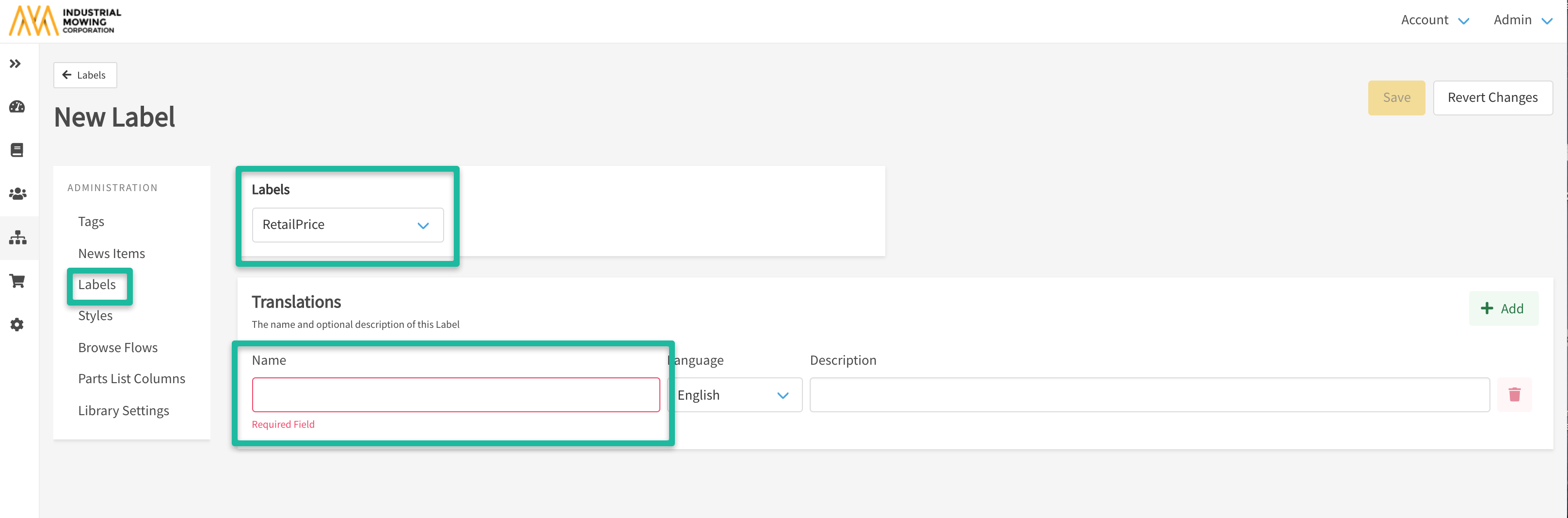Viewport: 1568px width, 518px height.
Task: Expand the sidebar with double chevron icon
Action: (16, 64)
